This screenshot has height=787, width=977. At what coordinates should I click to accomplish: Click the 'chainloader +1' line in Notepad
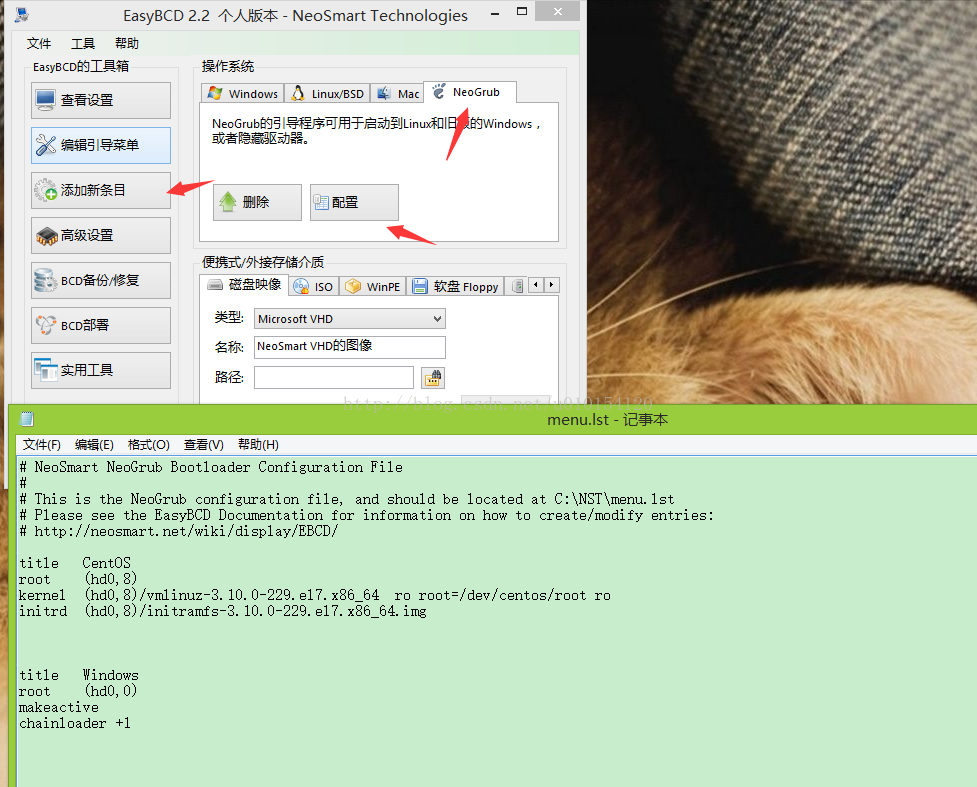pos(75,723)
